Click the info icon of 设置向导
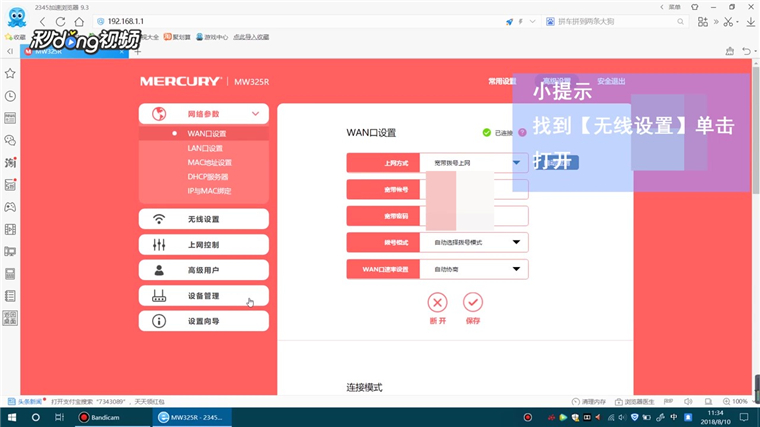Screen dimensions: 760x427 click(159, 321)
